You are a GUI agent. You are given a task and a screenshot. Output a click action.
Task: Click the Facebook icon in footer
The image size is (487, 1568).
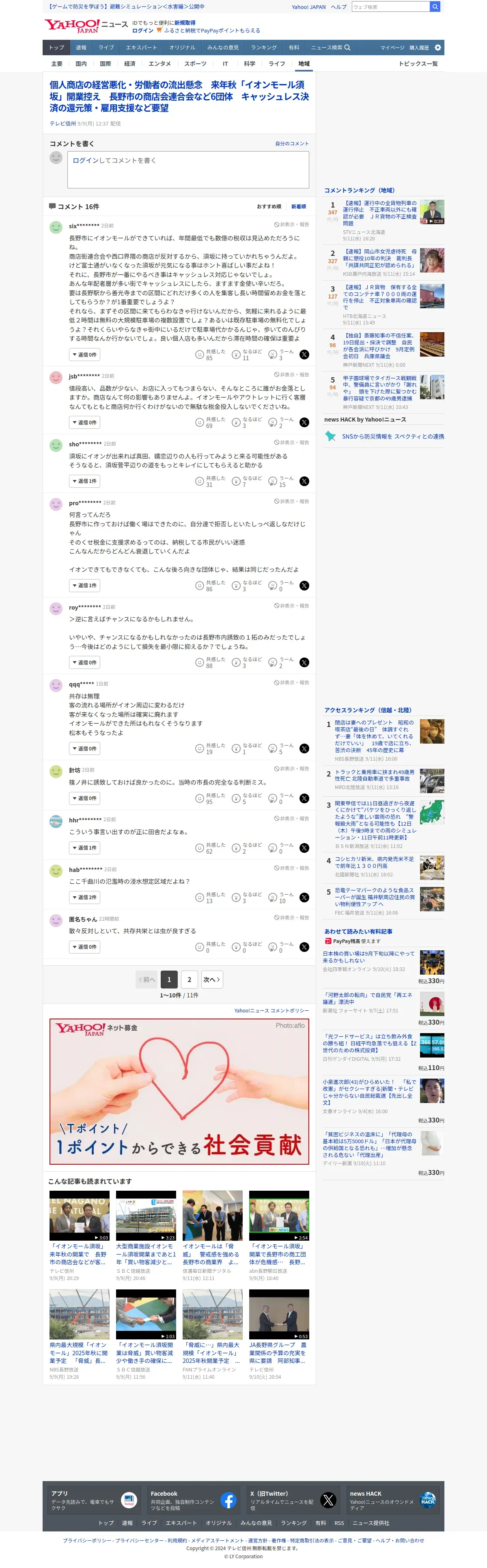[228, 1501]
